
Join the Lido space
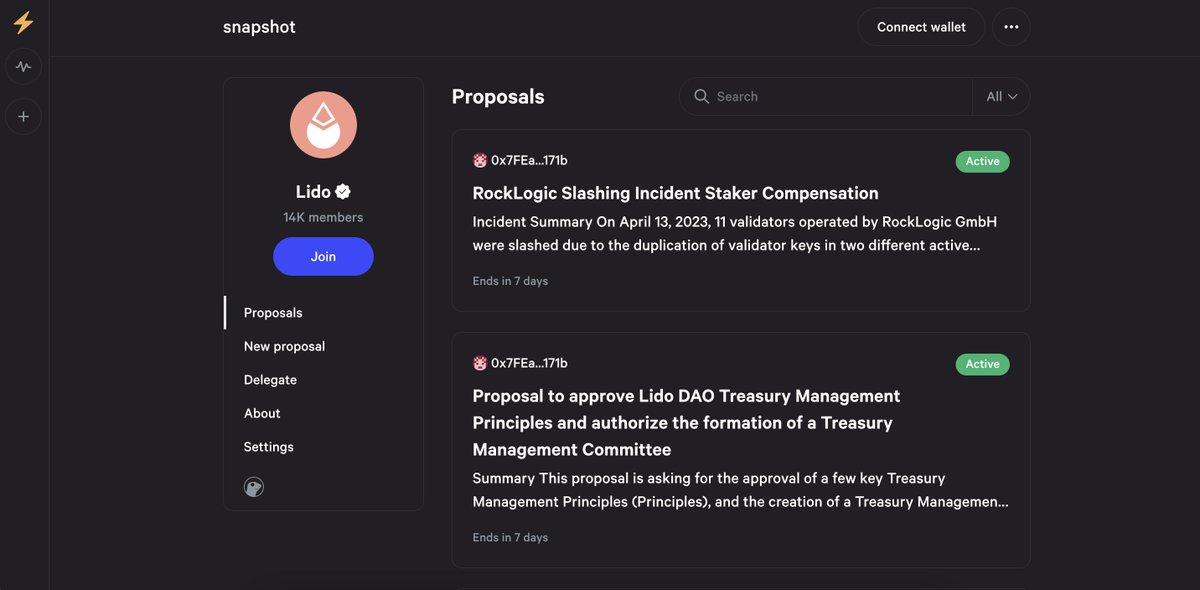(x=323, y=256)
